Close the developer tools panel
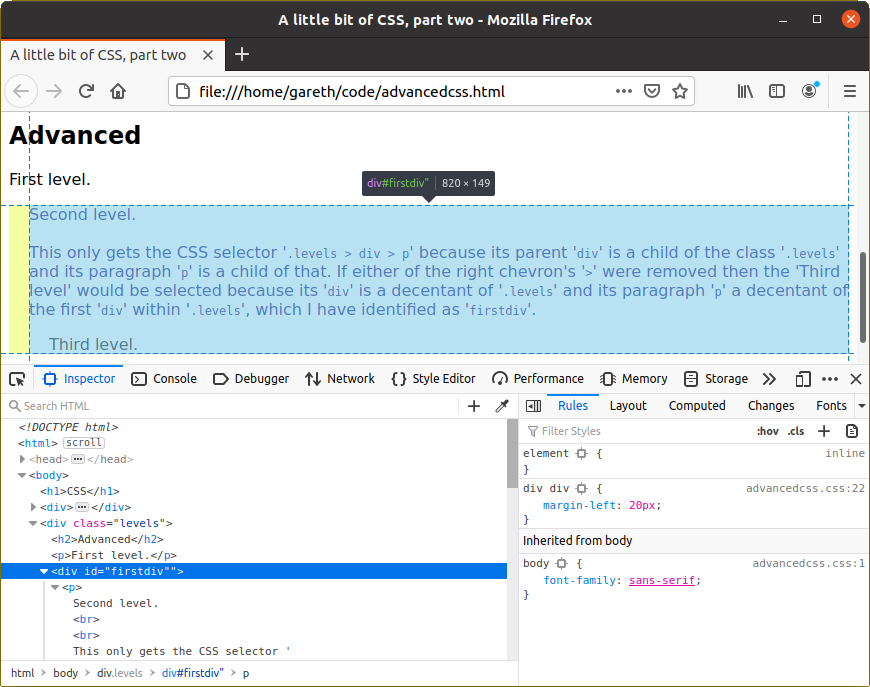This screenshot has width=870, height=687. click(x=856, y=379)
